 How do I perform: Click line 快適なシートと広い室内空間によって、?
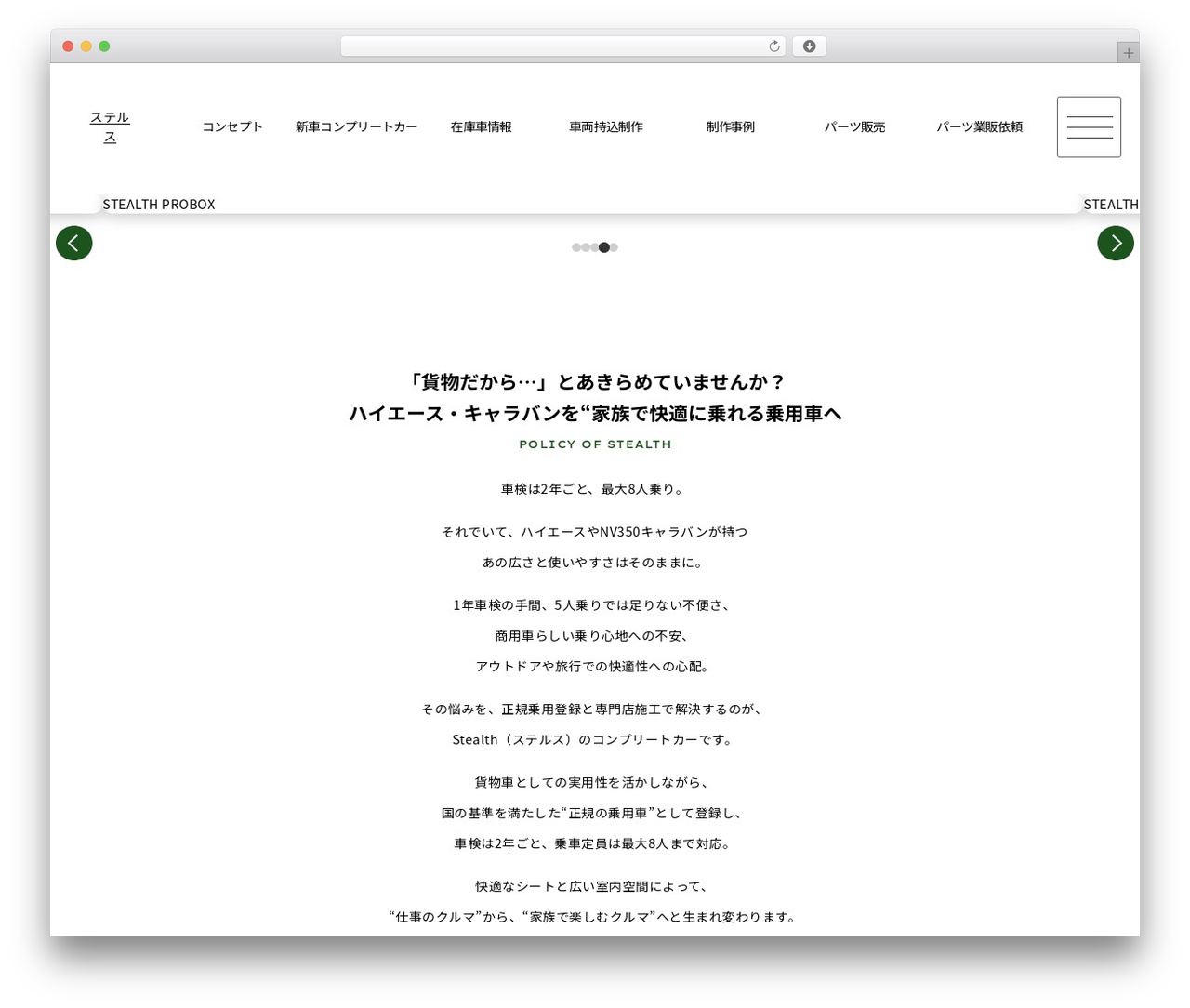coord(595,887)
